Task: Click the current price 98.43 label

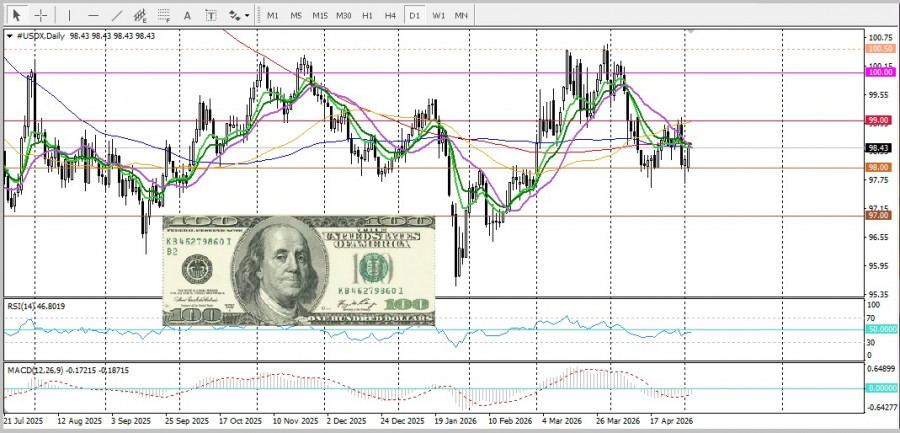Action: [x=880, y=148]
